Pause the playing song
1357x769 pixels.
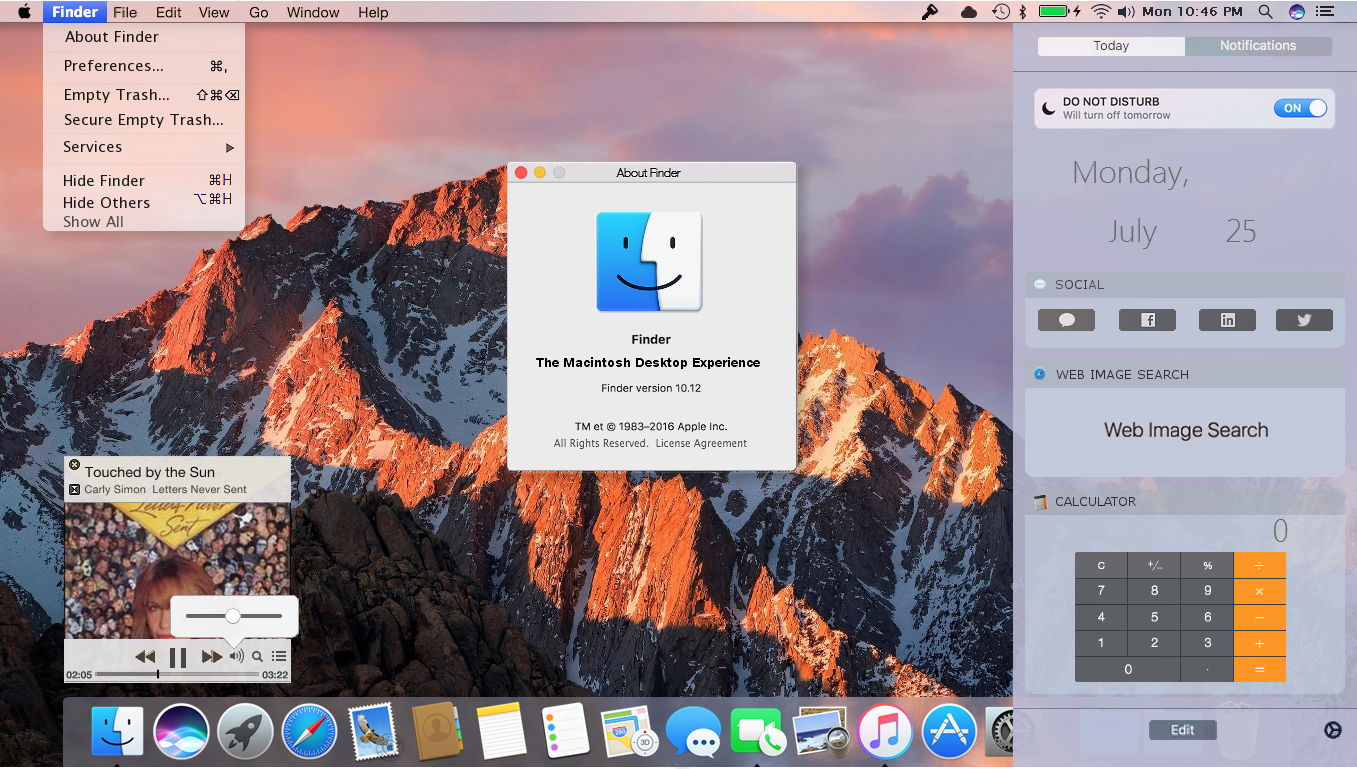(178, 657)
